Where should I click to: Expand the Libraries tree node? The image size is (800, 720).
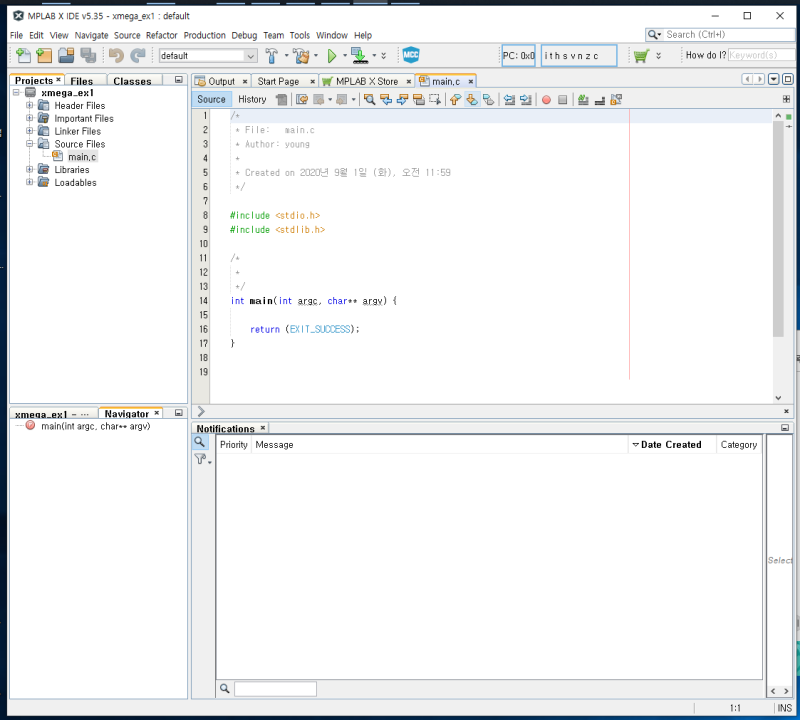click(x=30, y=170)
